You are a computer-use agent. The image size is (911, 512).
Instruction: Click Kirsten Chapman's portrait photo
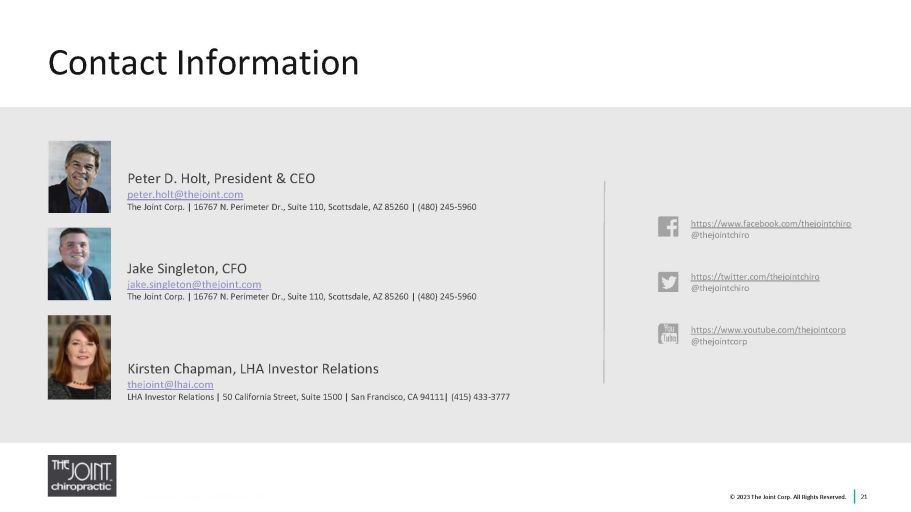click(80, 357)
